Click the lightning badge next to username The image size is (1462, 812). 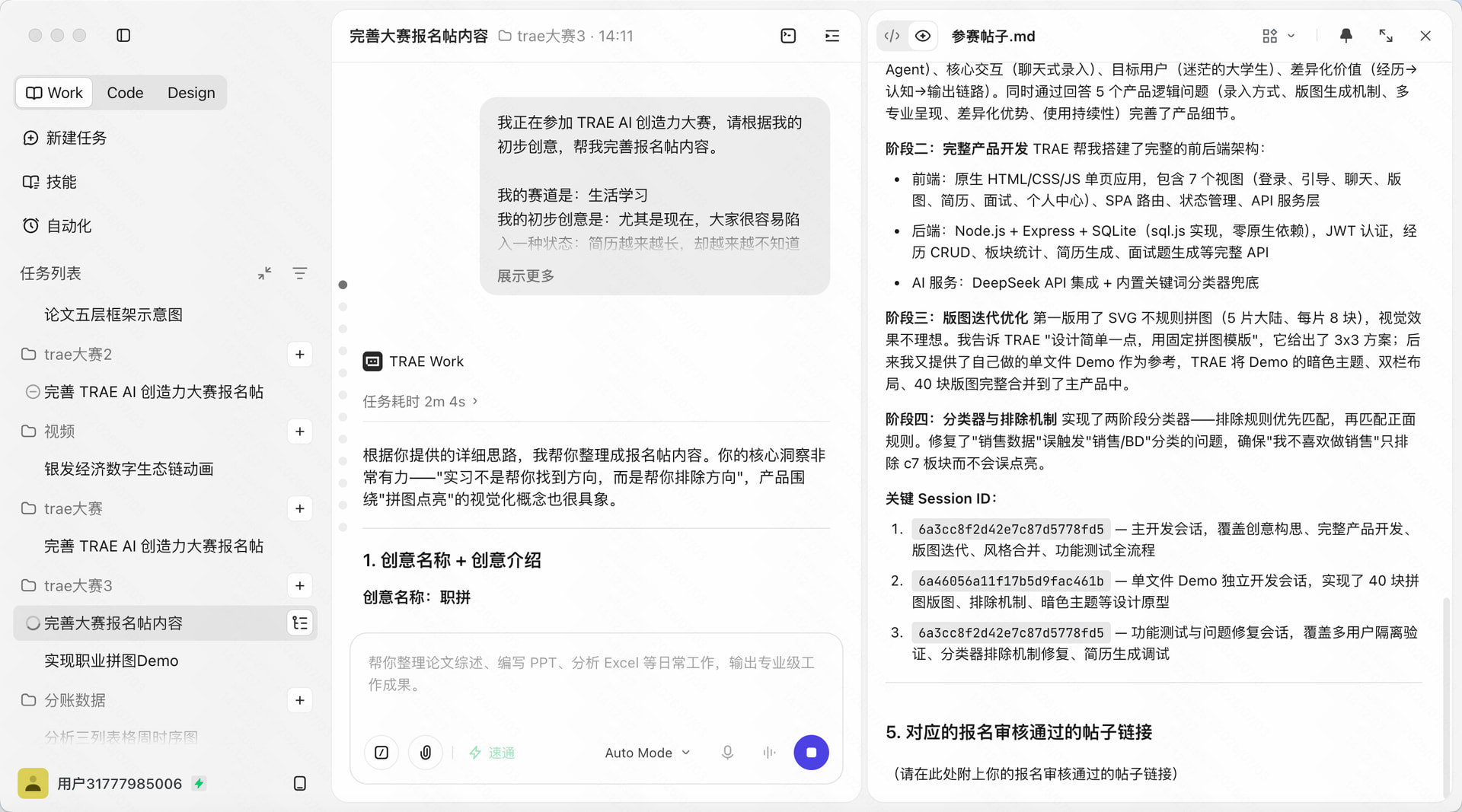pos(199,783)
